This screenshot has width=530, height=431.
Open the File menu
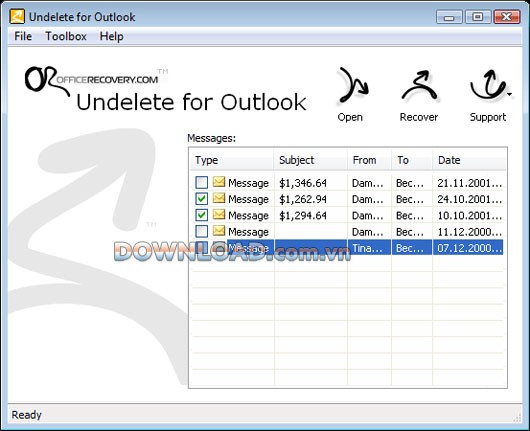click(23, 36)
